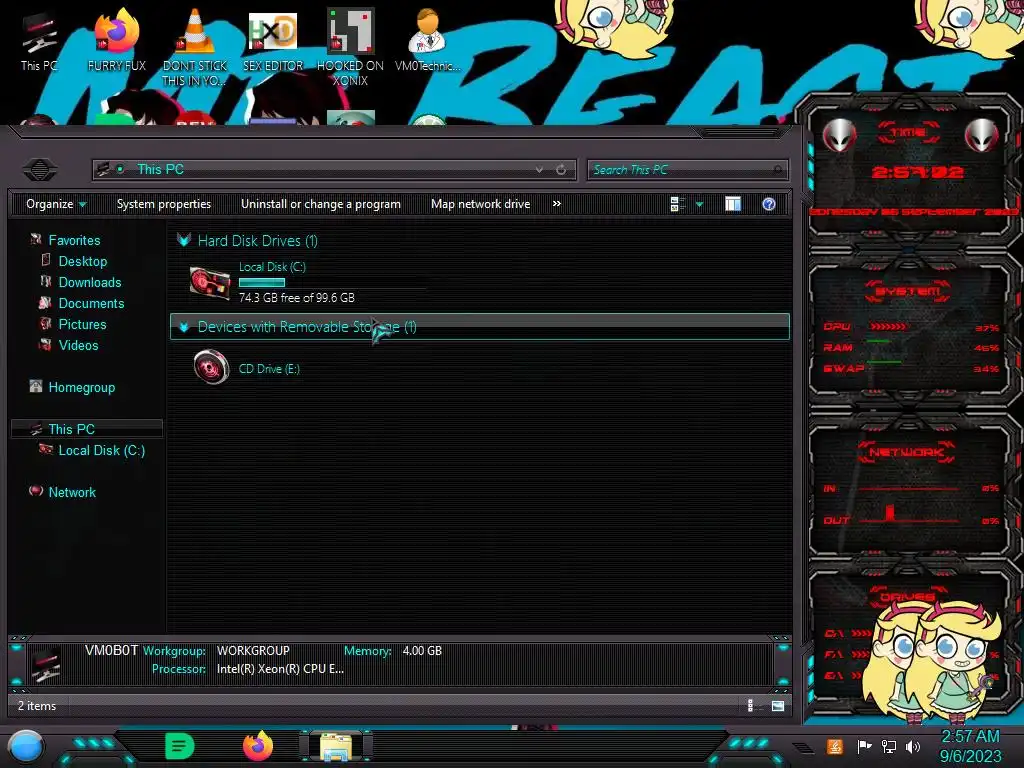
Task: Launch the HOOKED ON XONIX desktop shortcut
Action: (x=350, y=47)
